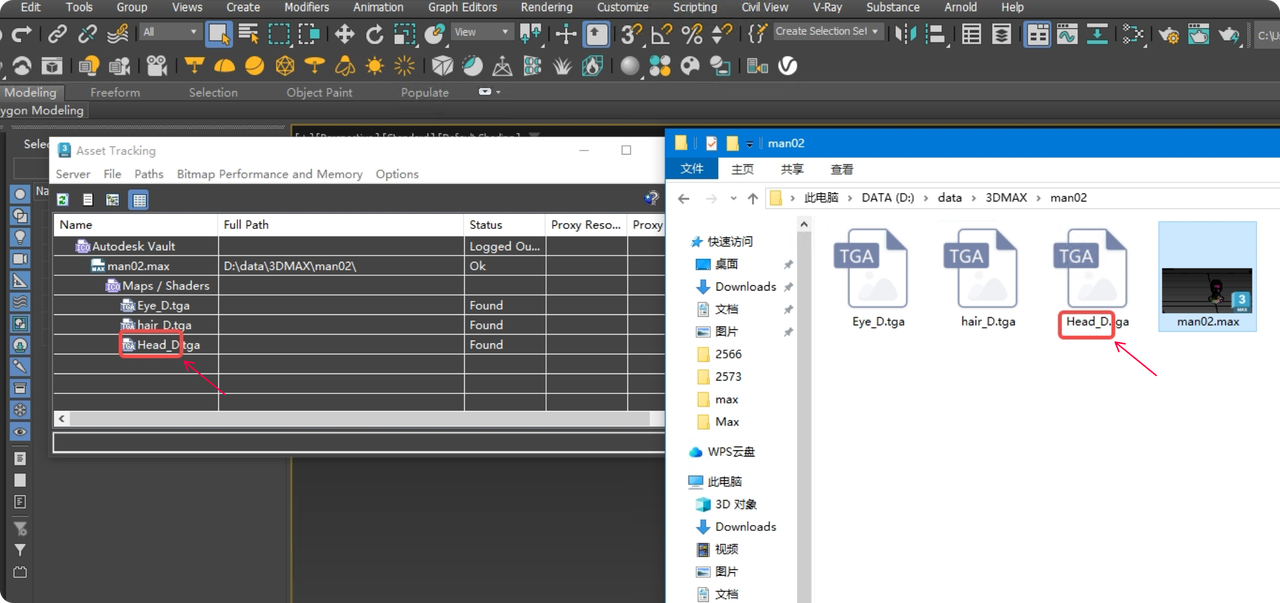Activate the Select and Scale tool
1280x603 pixels.
(404, 34)
